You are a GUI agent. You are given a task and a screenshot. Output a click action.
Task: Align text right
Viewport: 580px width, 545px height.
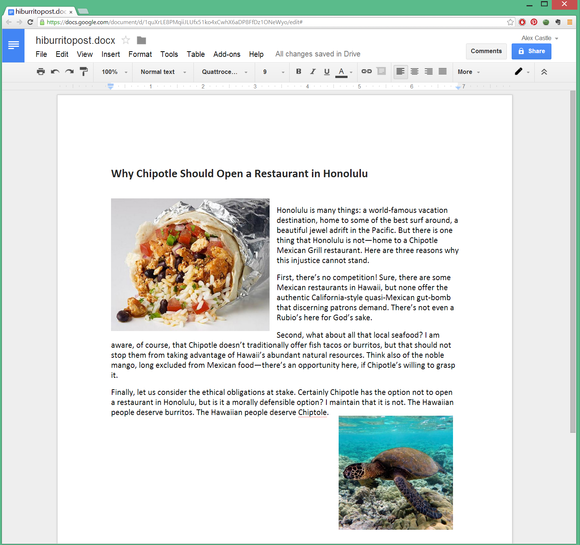[428, 71]
